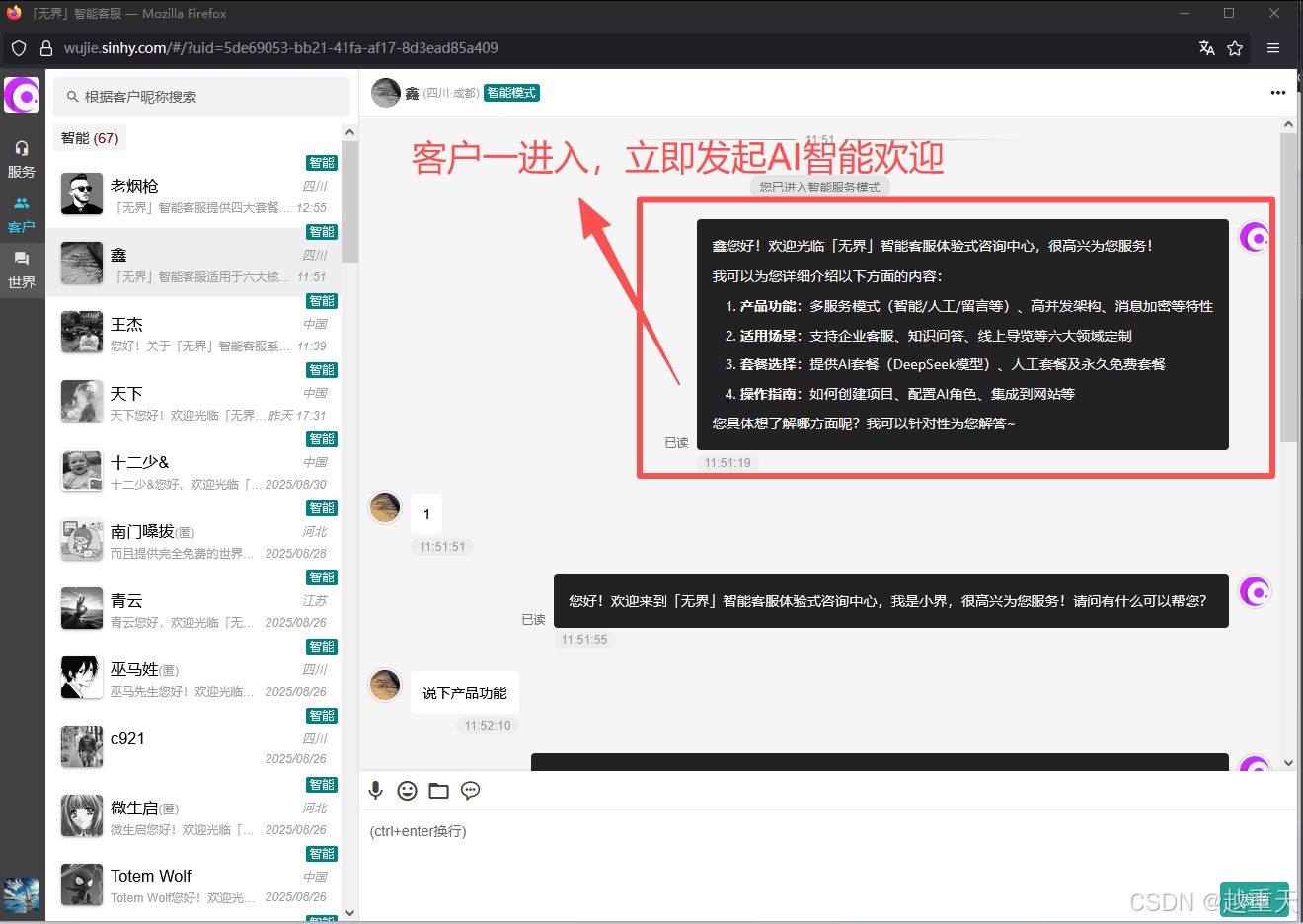Click the customer list scrollbar thumb
Image resolution: width=1303 pixels, height=924 pixels.
[x=349, y=202]
